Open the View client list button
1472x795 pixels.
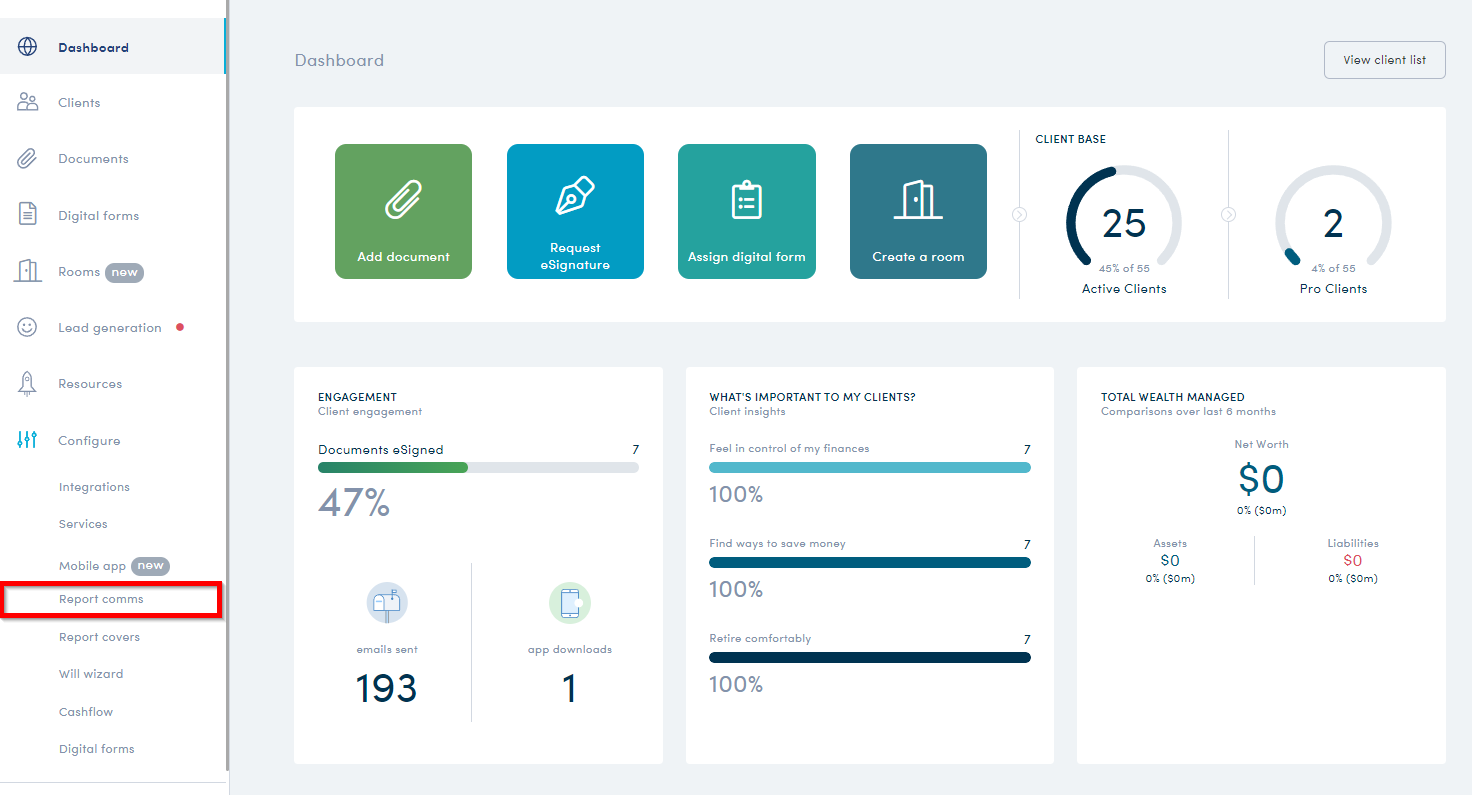pos(1384,60)
